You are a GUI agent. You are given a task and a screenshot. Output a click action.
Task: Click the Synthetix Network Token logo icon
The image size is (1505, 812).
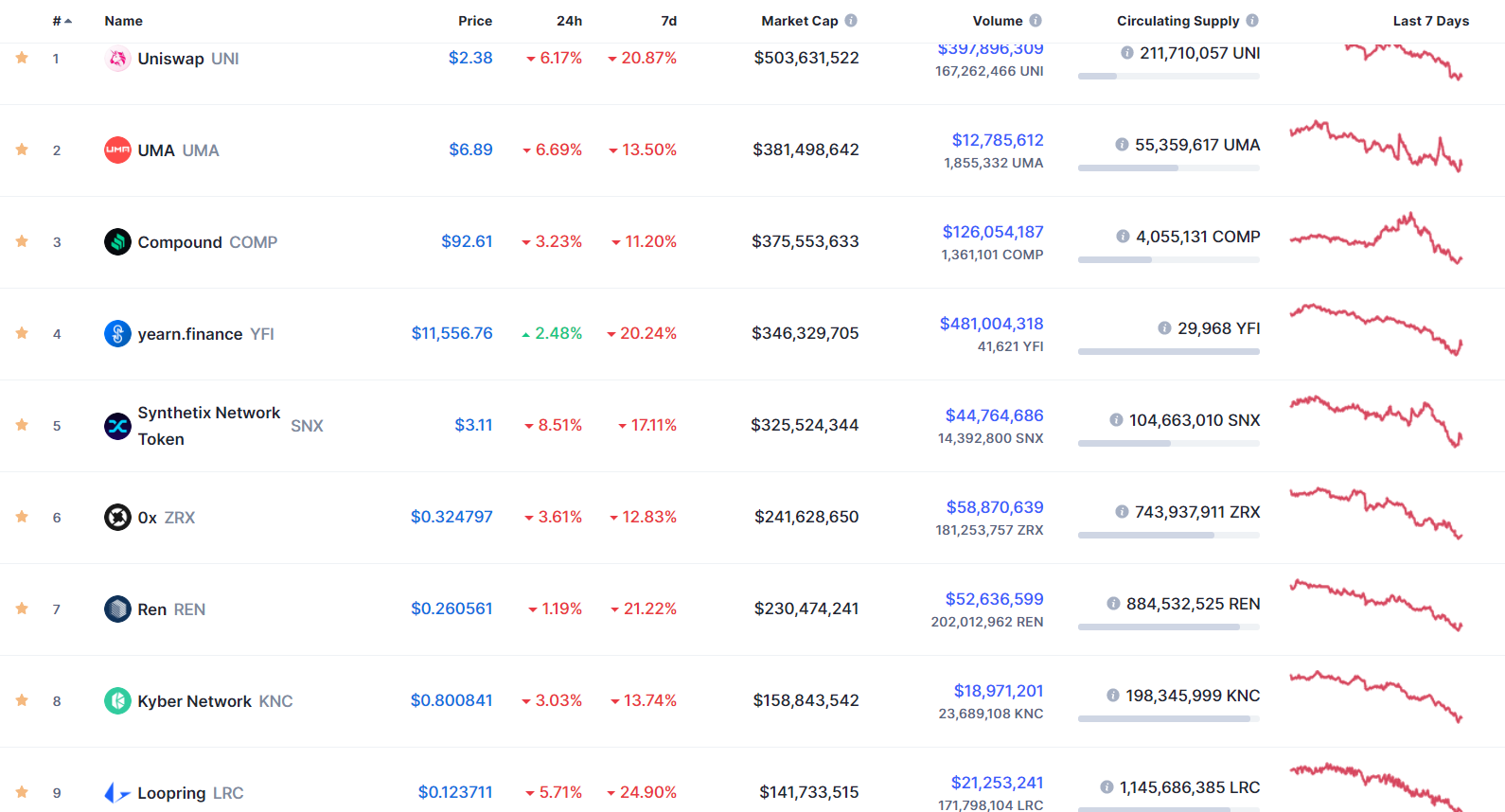coord(117,426)
